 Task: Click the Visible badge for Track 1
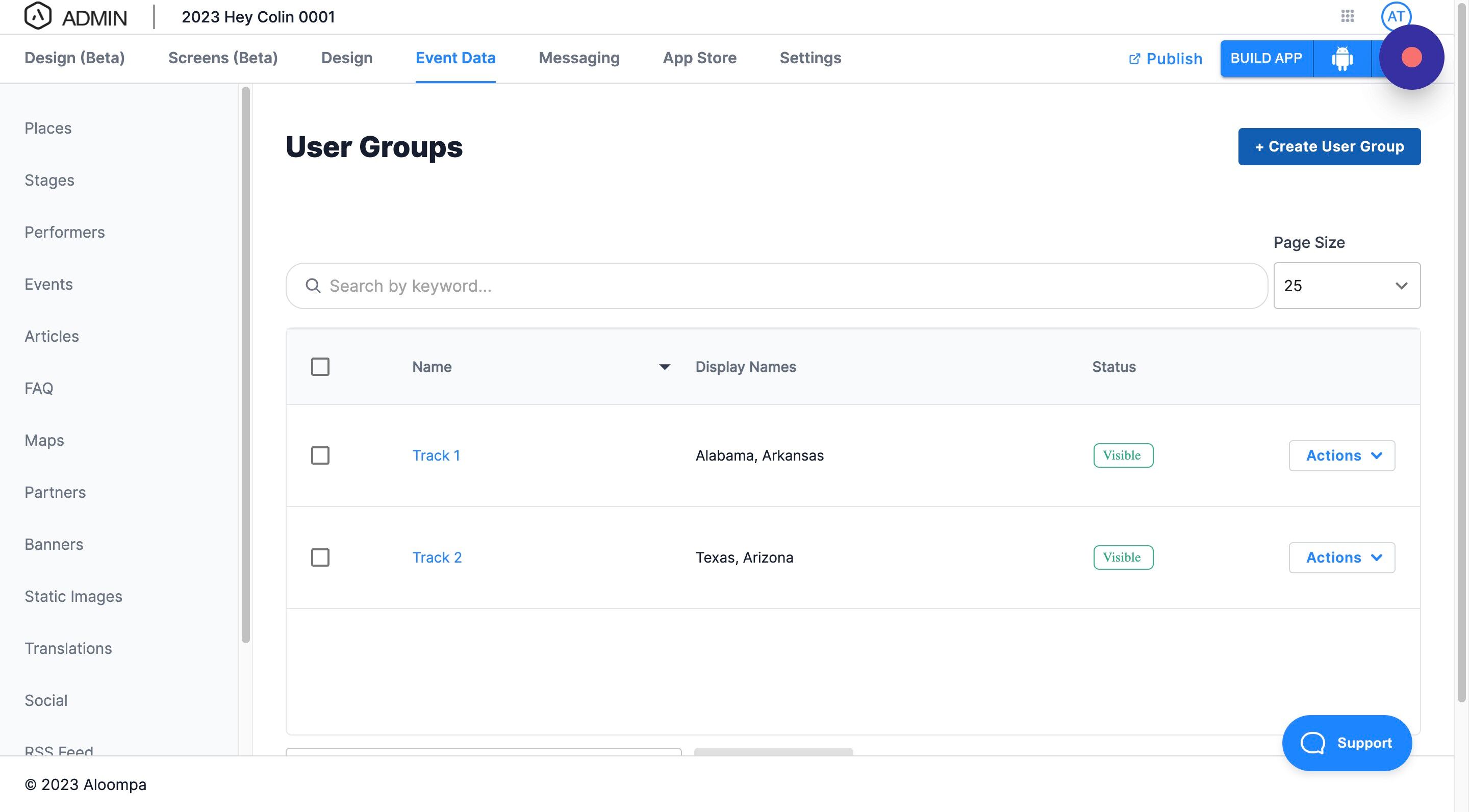(x=1123, y=455)
